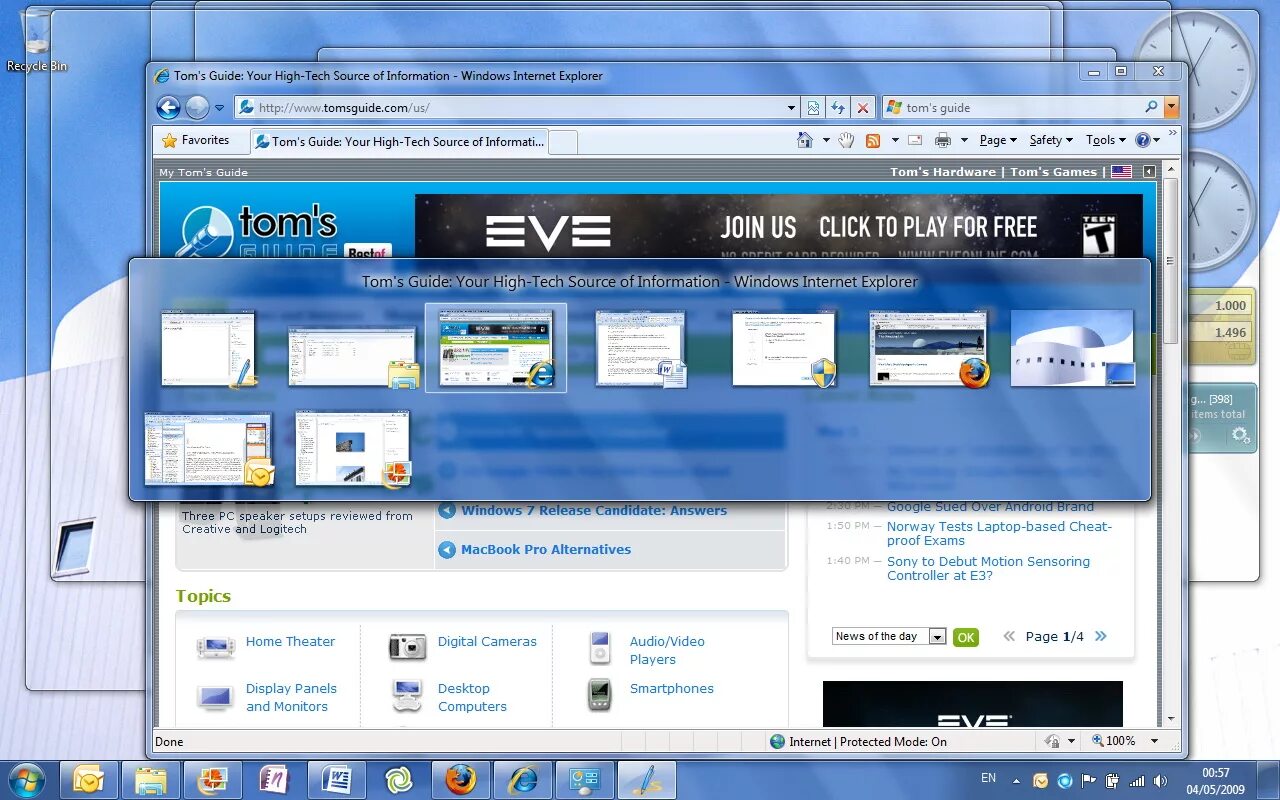Viewport: 1280px width, 800px height.
Task: Refresh the current page
Action: pos(838,107)
